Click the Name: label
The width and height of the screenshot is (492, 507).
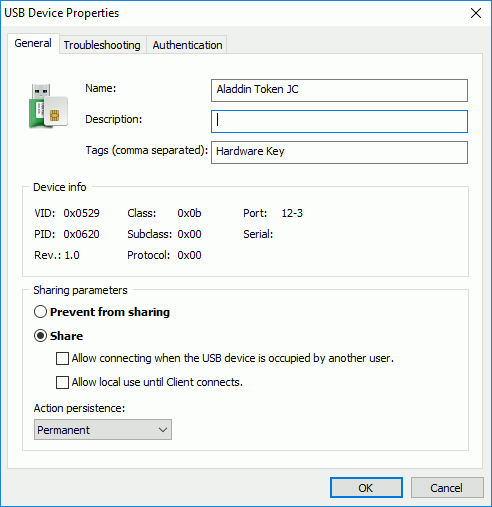point(101,88)
